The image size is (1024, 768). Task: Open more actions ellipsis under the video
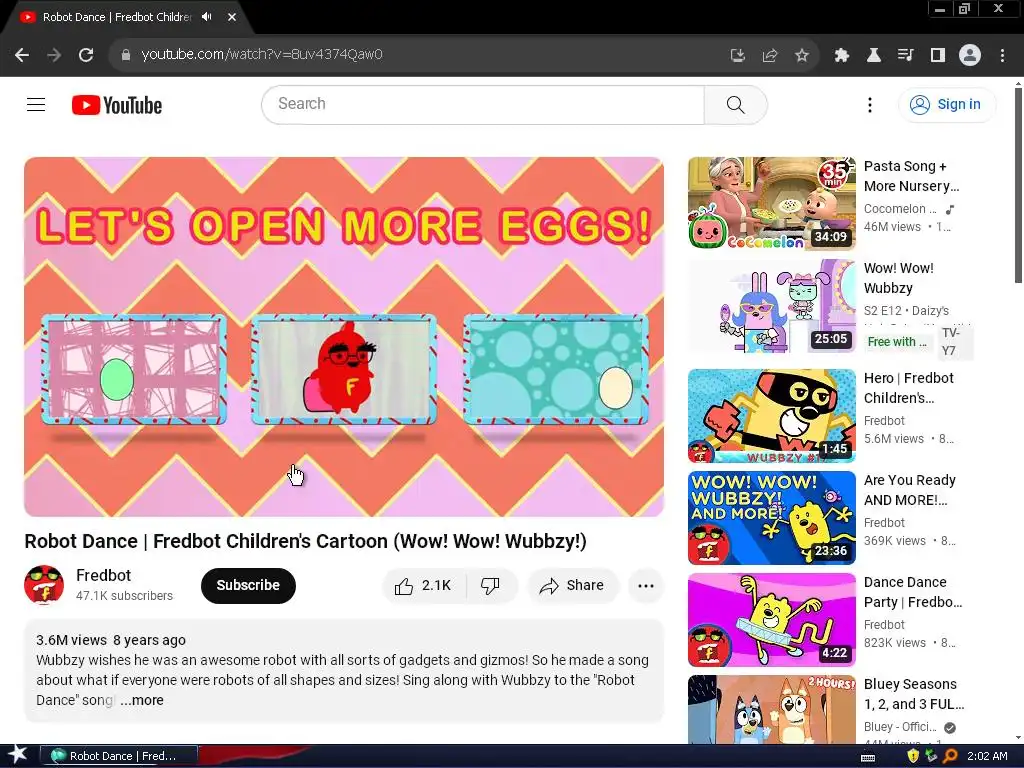(x=646, y=586)
